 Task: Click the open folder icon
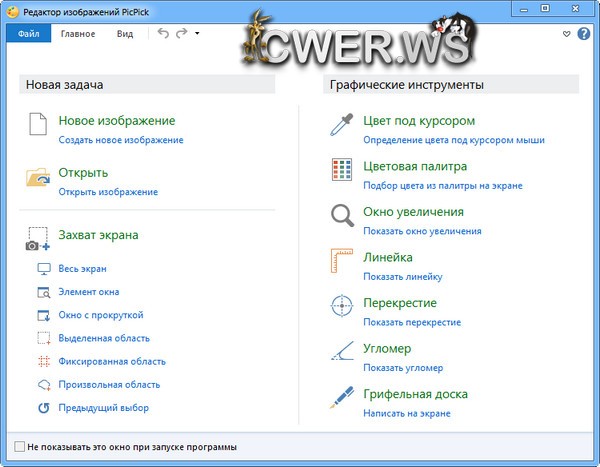[38, 178]
